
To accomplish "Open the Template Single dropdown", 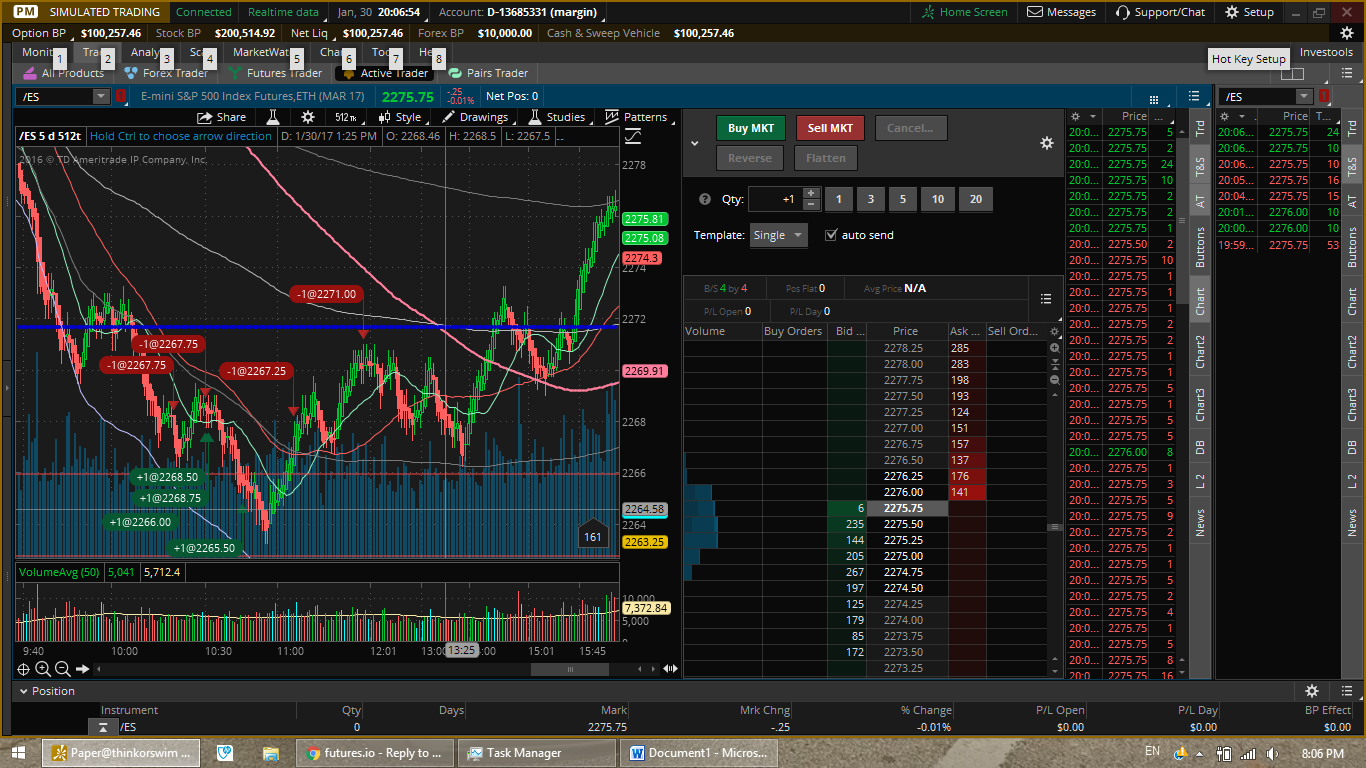I will [x=779, y=235].
